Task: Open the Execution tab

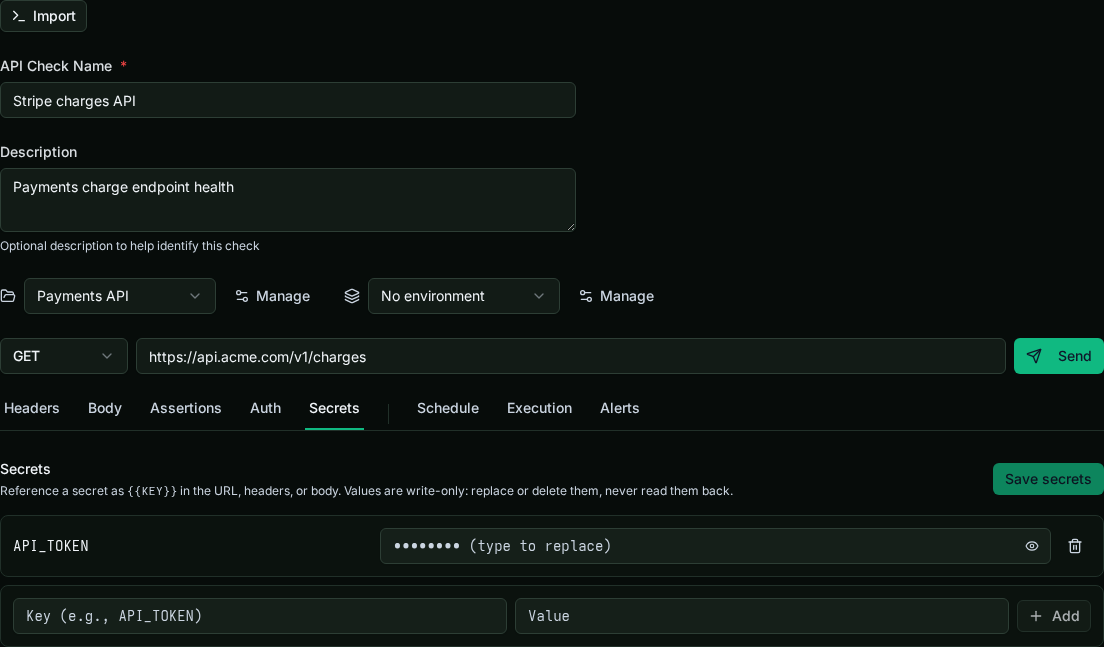Action: point(539,408)
